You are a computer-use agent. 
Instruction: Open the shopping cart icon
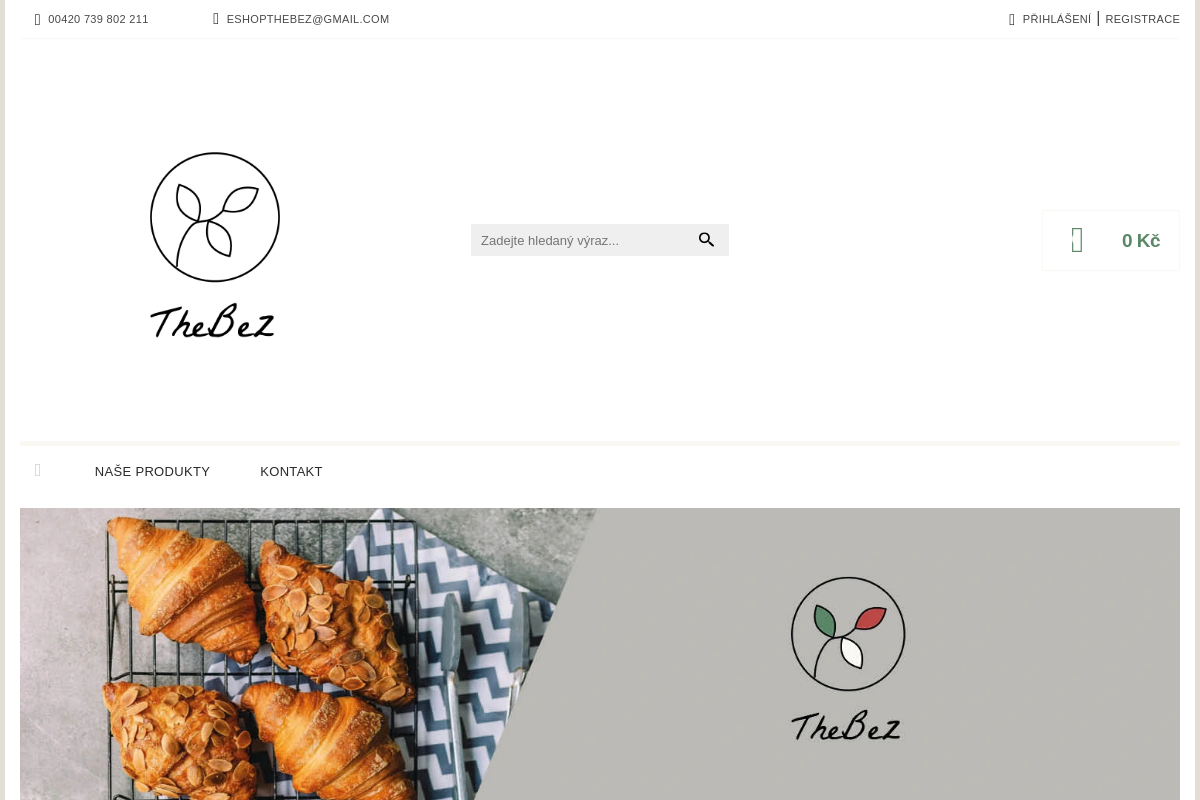pos(1077,240)
